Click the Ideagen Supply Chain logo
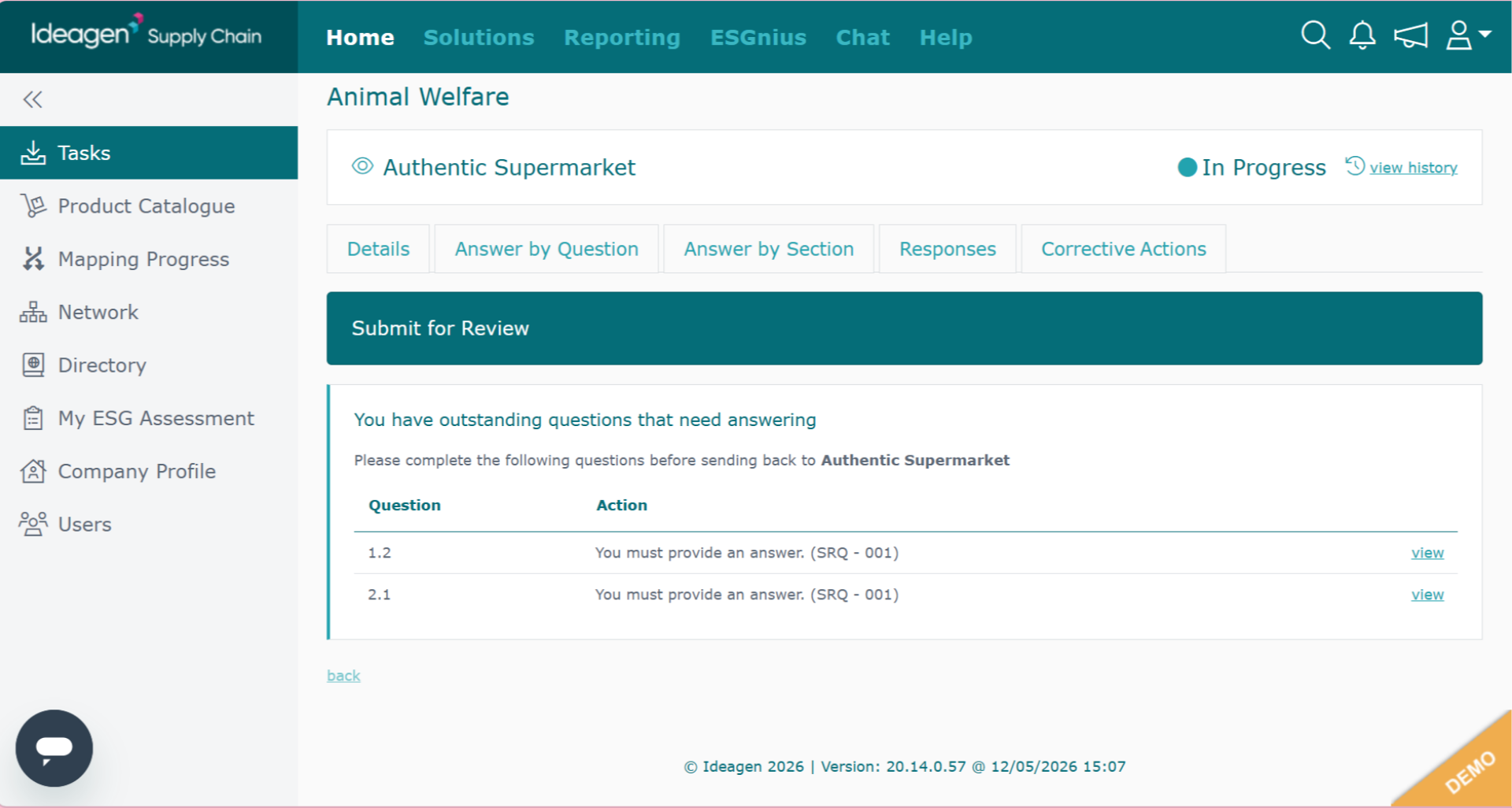The image size is (1512, 808). 146,34
